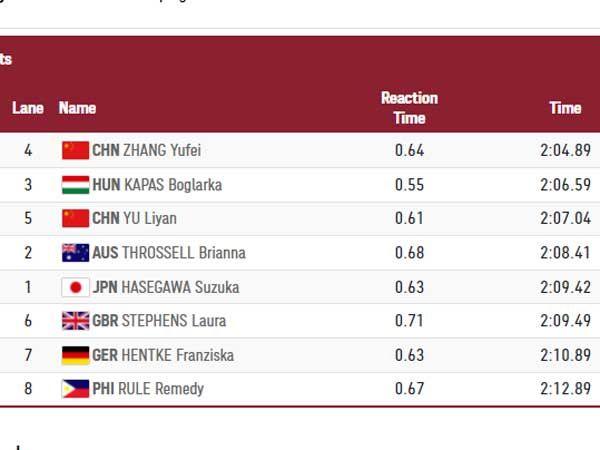Click the Time column header
This screenshot has width=600, height=450.
565,108
